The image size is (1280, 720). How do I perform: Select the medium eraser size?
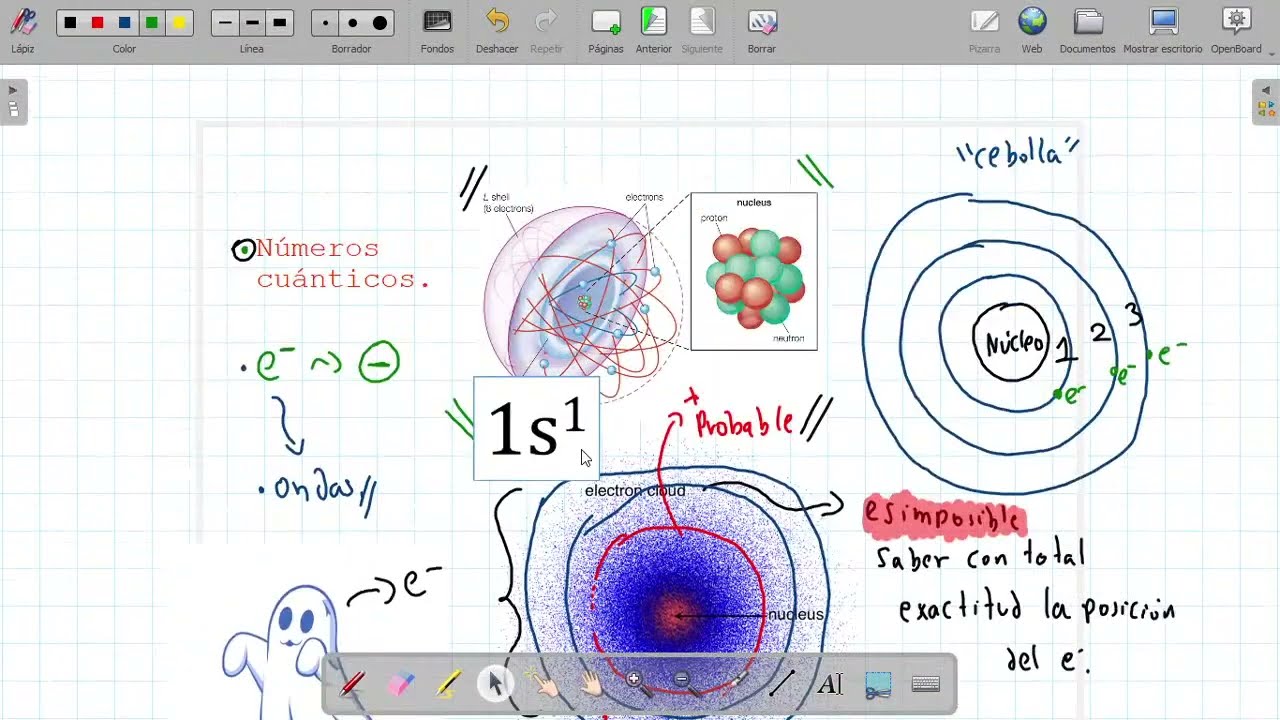[x=352, y=22]
